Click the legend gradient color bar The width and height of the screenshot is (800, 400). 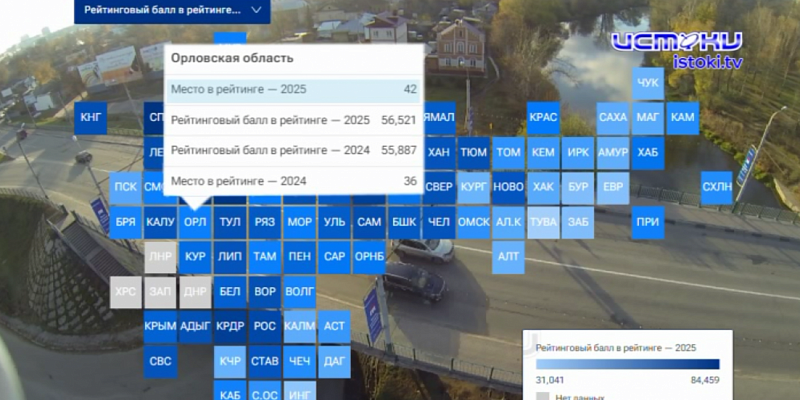pyautogui.click(x=627, y=364)
